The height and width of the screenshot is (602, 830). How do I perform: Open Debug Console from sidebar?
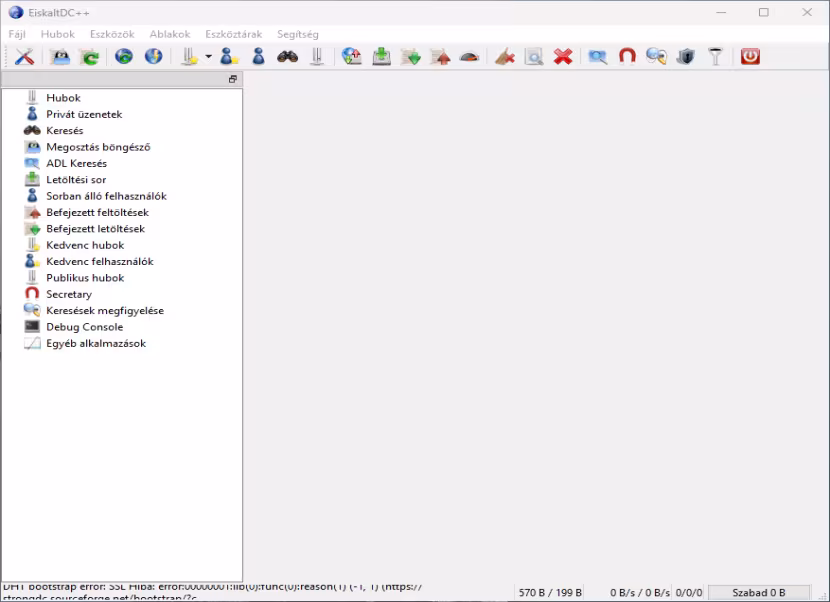click(84, 327)
